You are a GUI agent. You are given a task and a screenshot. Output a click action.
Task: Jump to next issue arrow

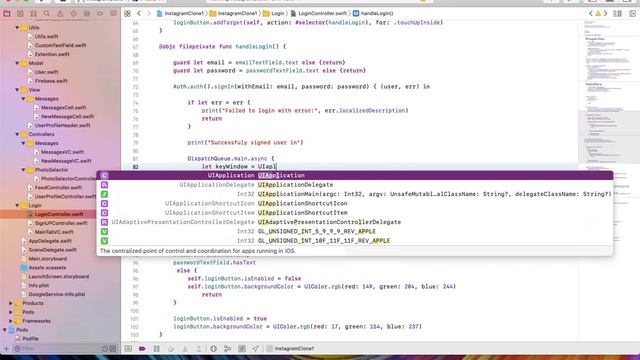[x=606, y=13]
